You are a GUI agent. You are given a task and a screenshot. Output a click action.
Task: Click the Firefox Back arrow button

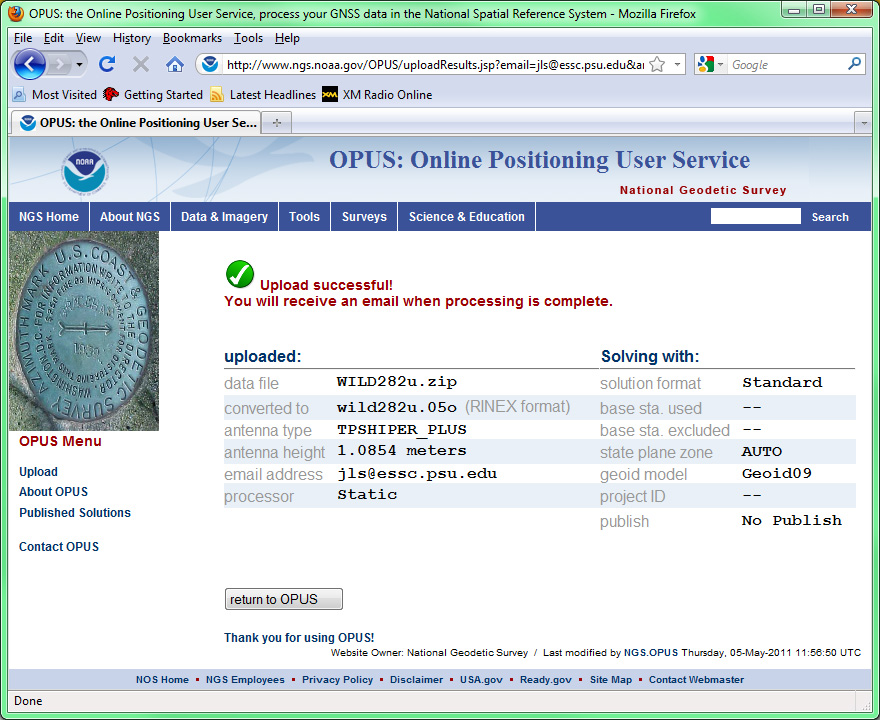[x=29, y=64]
